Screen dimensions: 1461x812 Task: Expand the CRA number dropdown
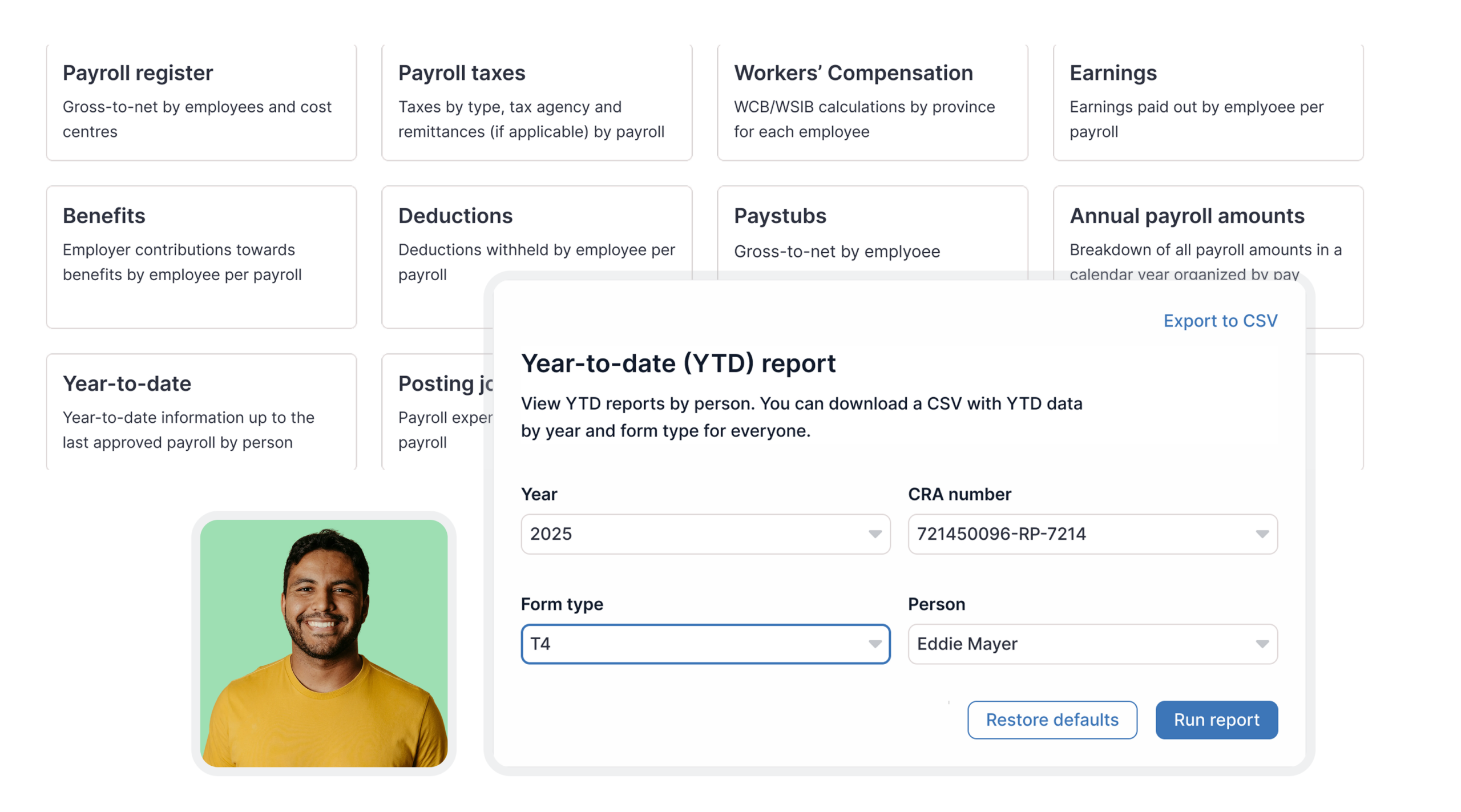(x=1092, y=535)
